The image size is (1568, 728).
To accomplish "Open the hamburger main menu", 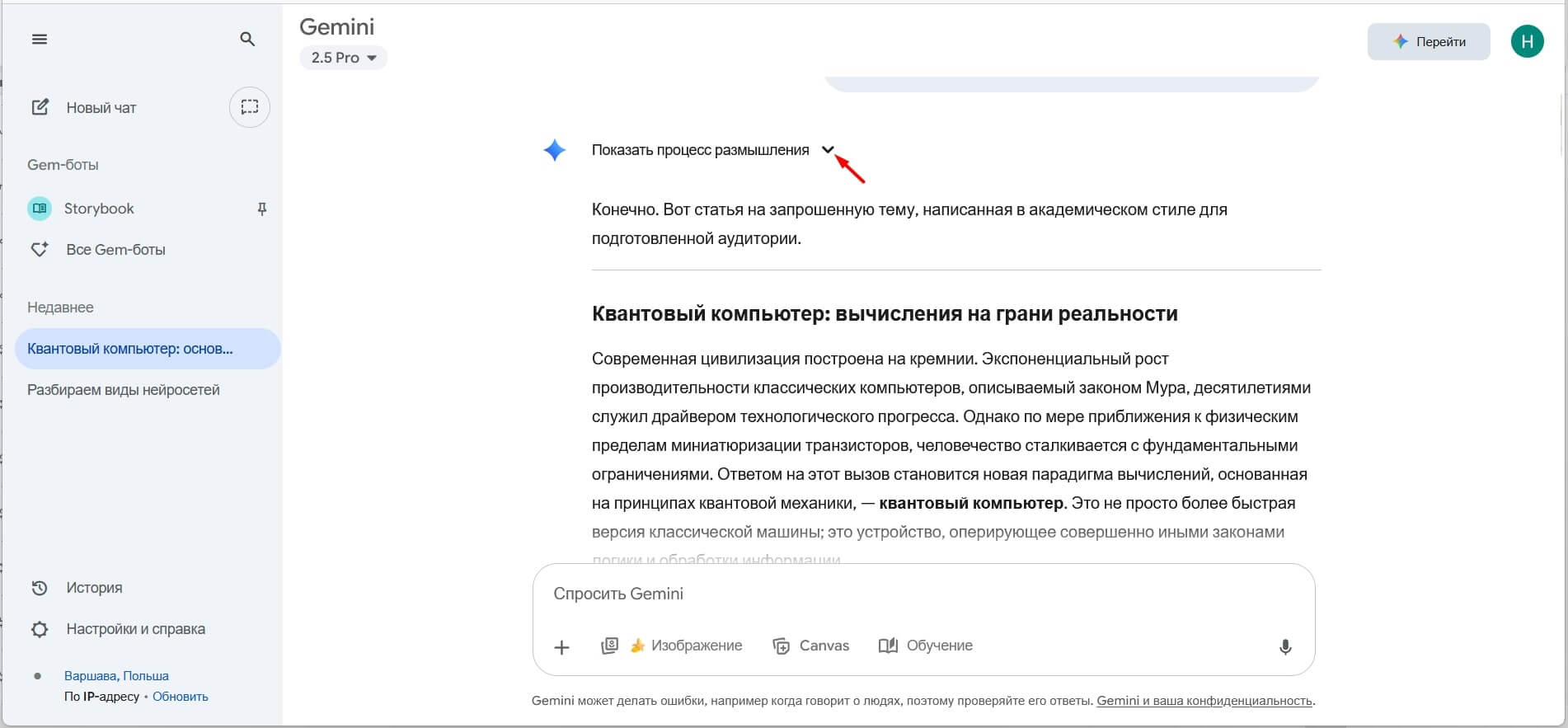I will pos(40,39).
